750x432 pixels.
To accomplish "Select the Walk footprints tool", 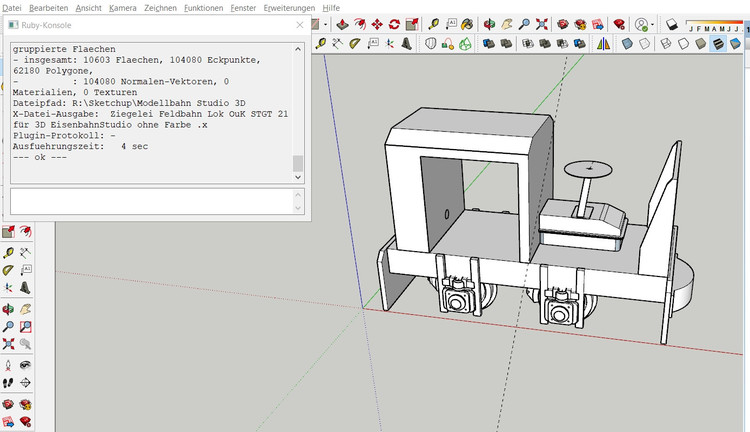I will pos(7,383).
